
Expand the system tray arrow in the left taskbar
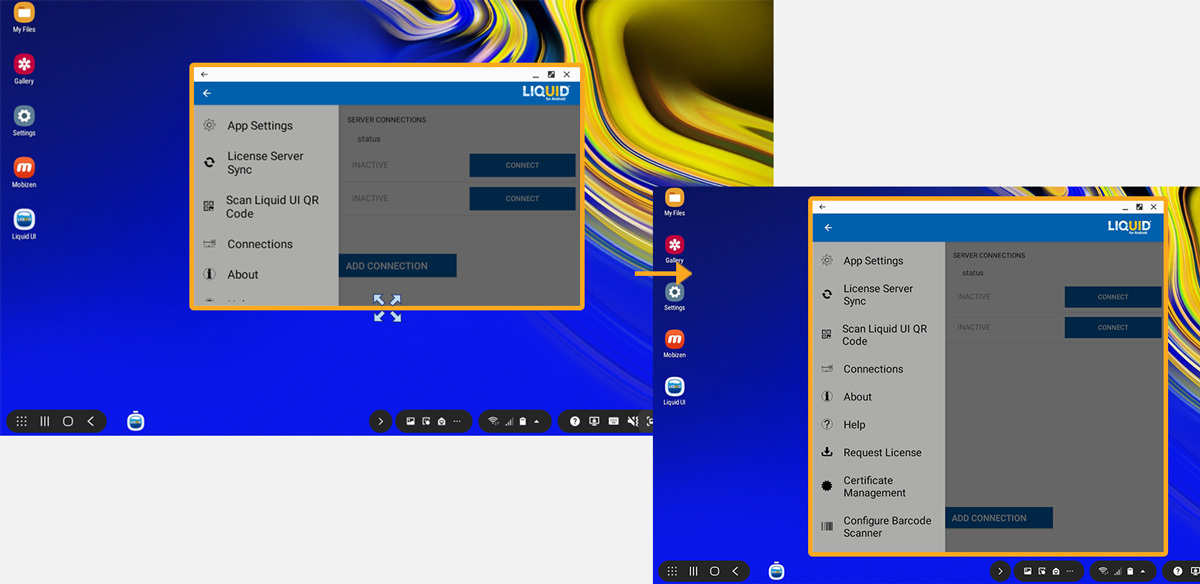click(537, 422)
